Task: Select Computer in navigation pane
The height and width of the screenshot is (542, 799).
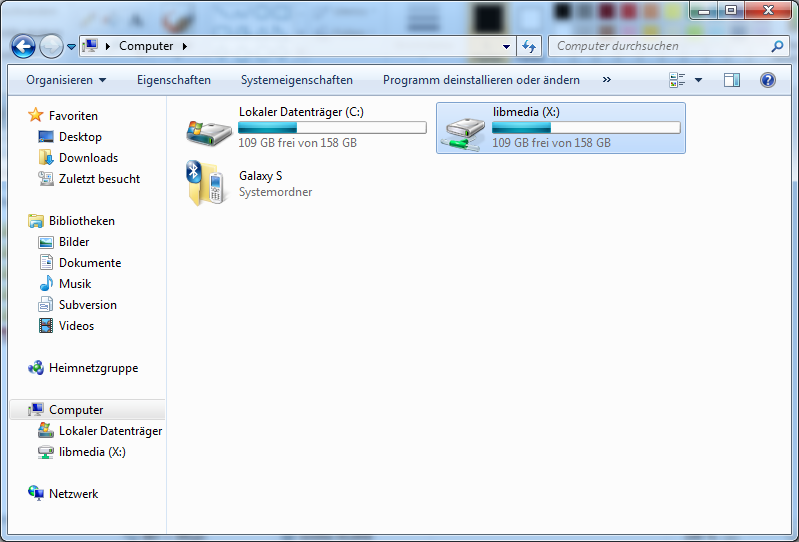Action: (76, 410)
